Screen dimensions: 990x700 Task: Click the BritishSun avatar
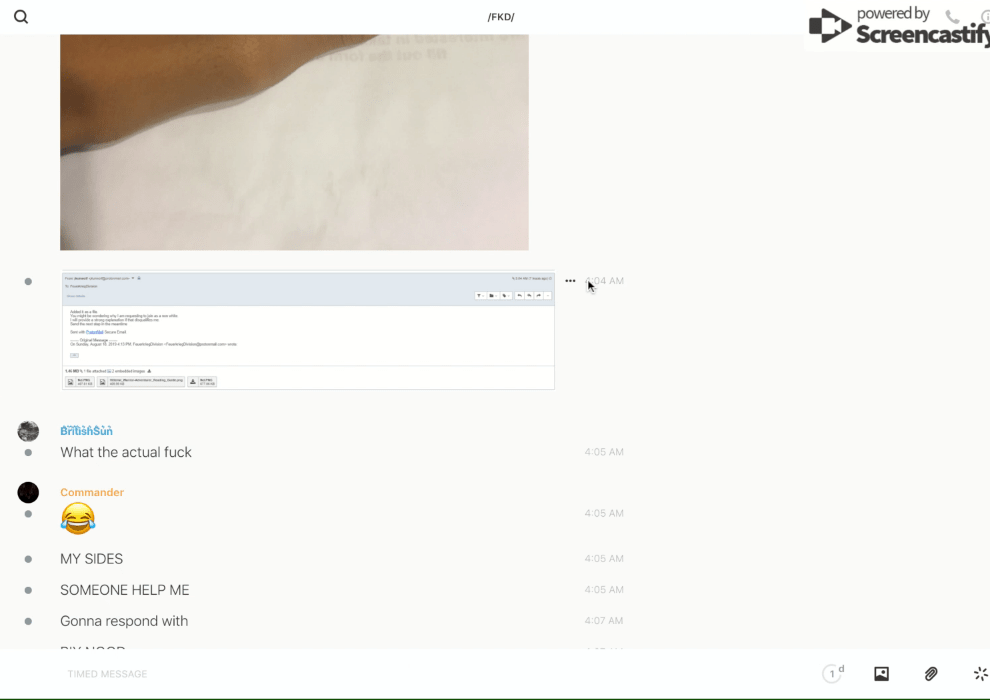28,431
